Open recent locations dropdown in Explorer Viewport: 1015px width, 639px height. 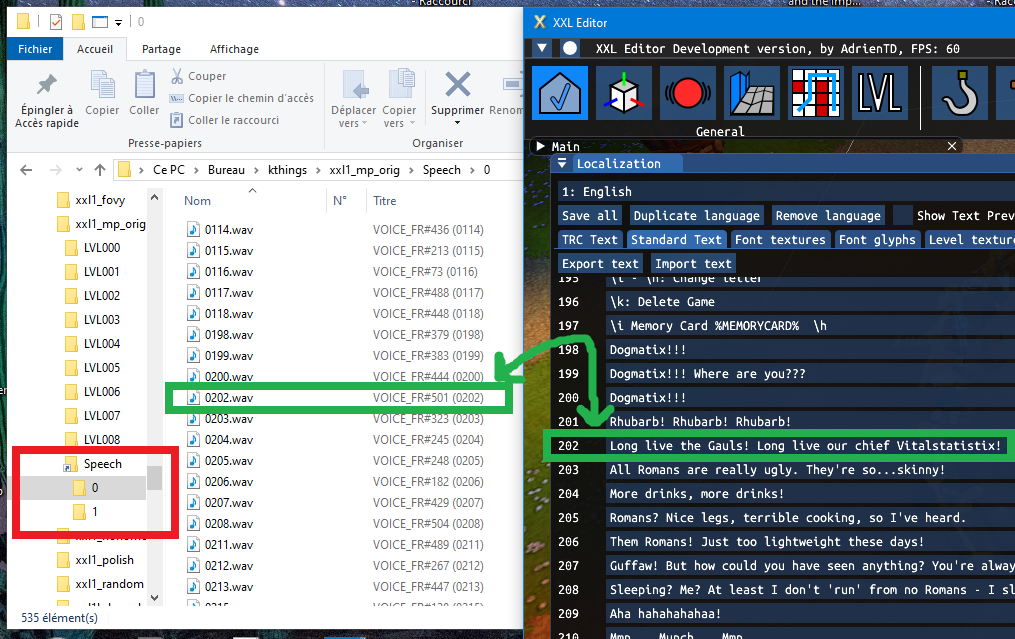click(79, 170)
